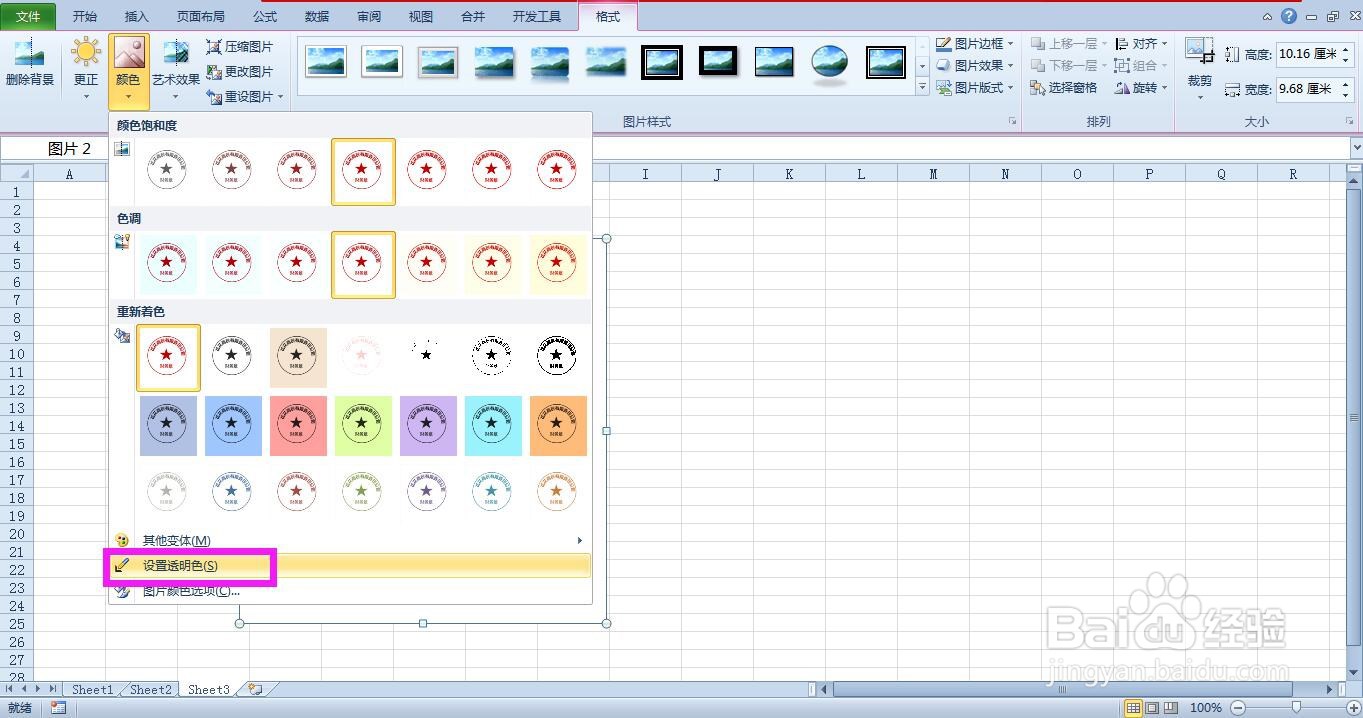Choose the last saturation preset thumbnail
This screenshot has width=1363, height=718.
(557, 171)
